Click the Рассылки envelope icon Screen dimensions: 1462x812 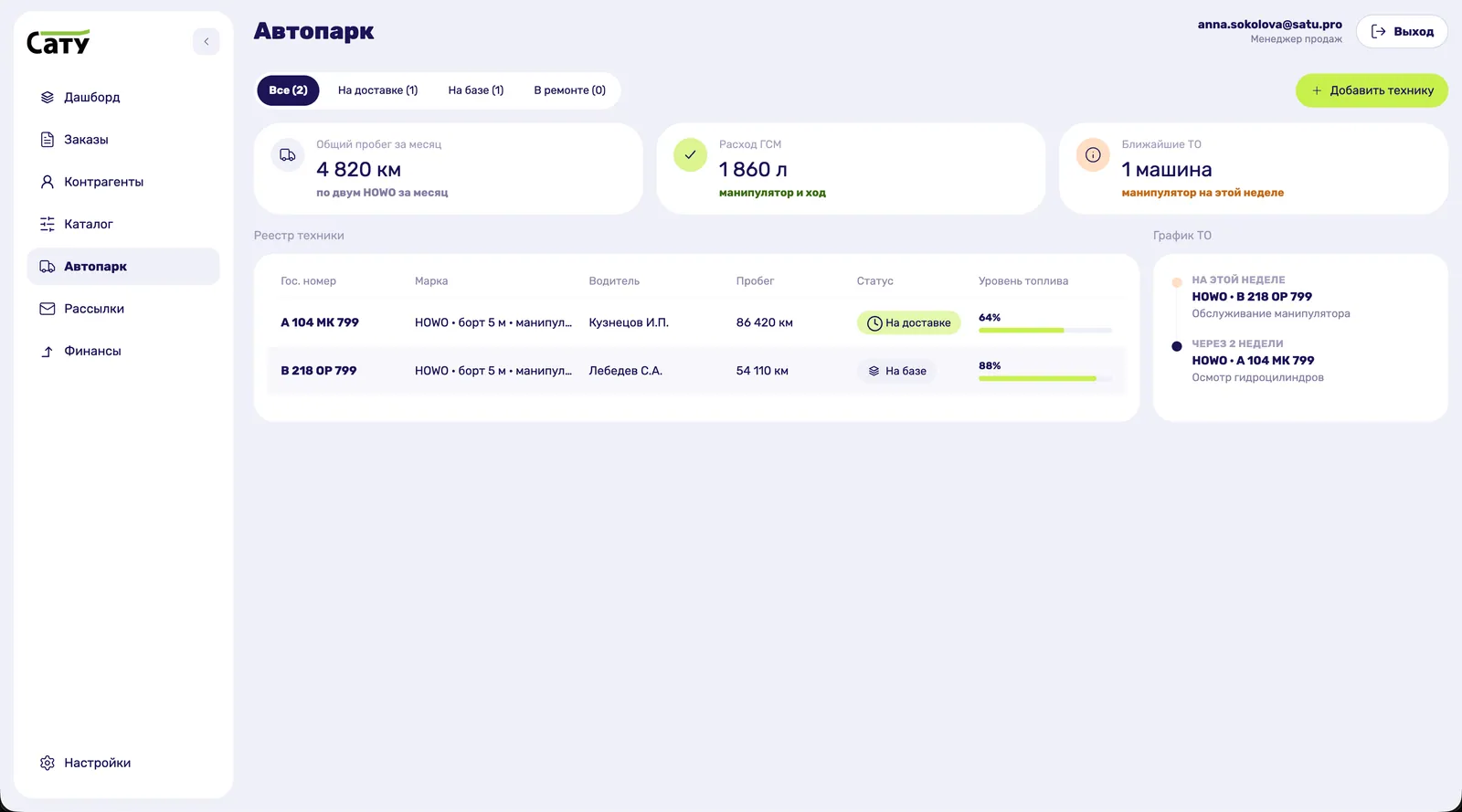(x=48, y=309)
